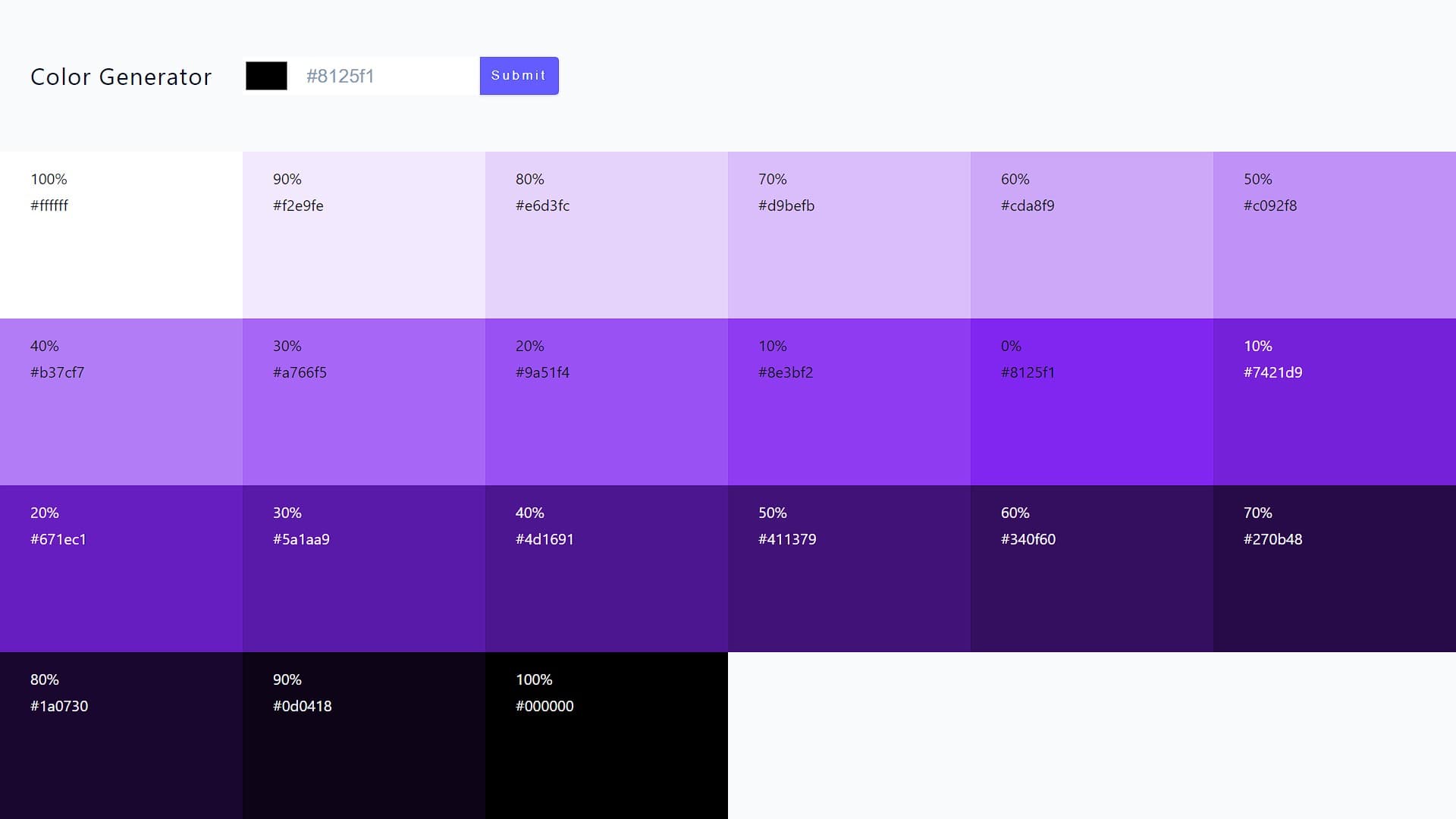Click the #e6d3fc color block
This screenshot has width=1456, height=819.
click(x=607, y=235)
